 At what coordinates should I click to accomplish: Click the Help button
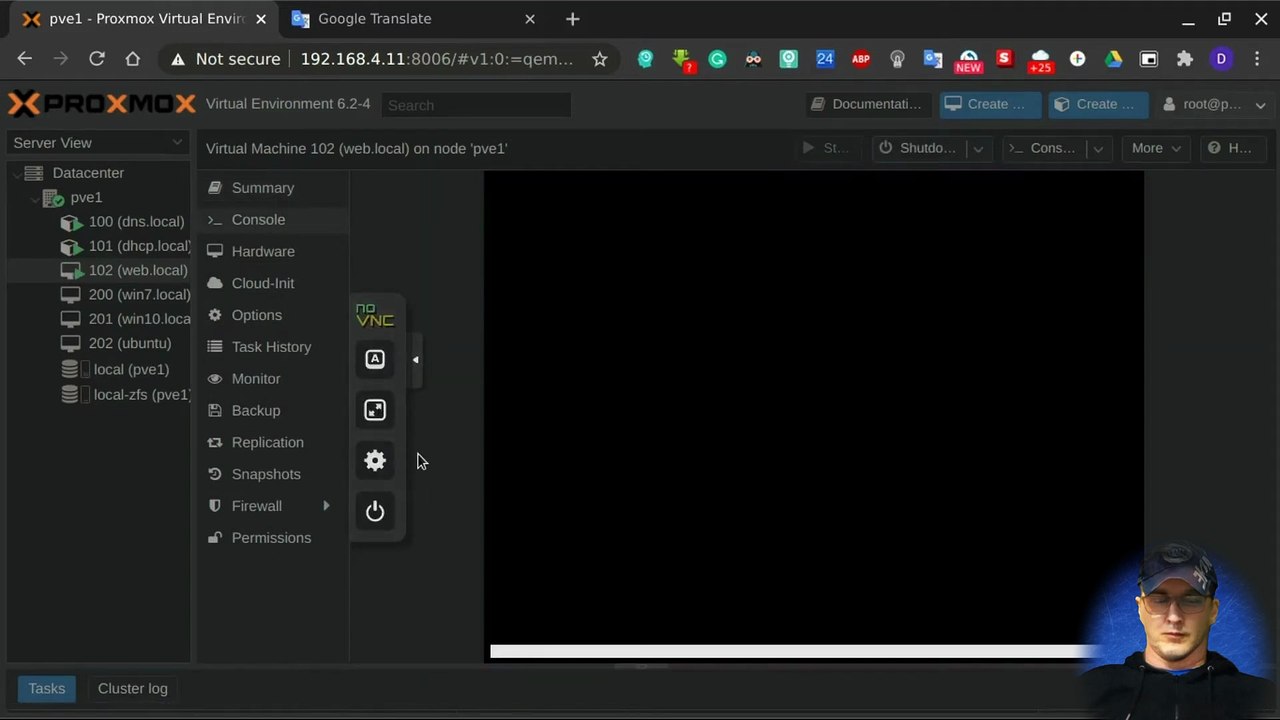(x=1231, y=148)
